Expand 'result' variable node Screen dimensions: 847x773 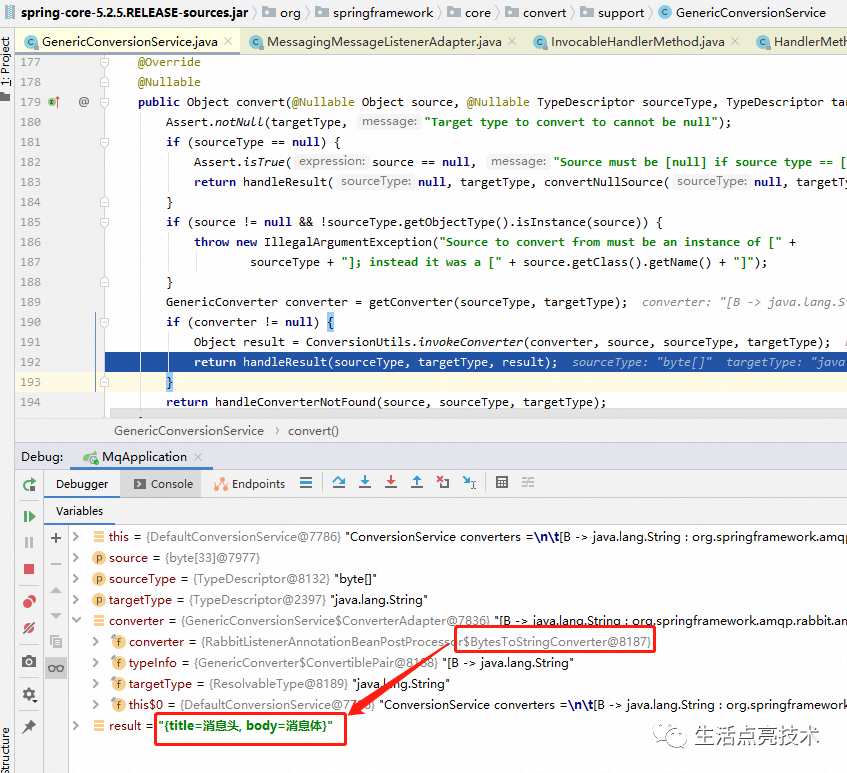click(76, 725)
